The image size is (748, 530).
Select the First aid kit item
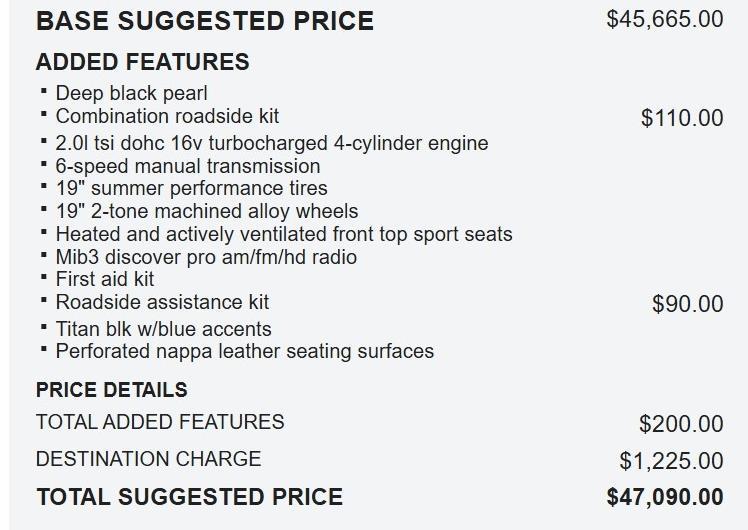[x=105, y=279]
